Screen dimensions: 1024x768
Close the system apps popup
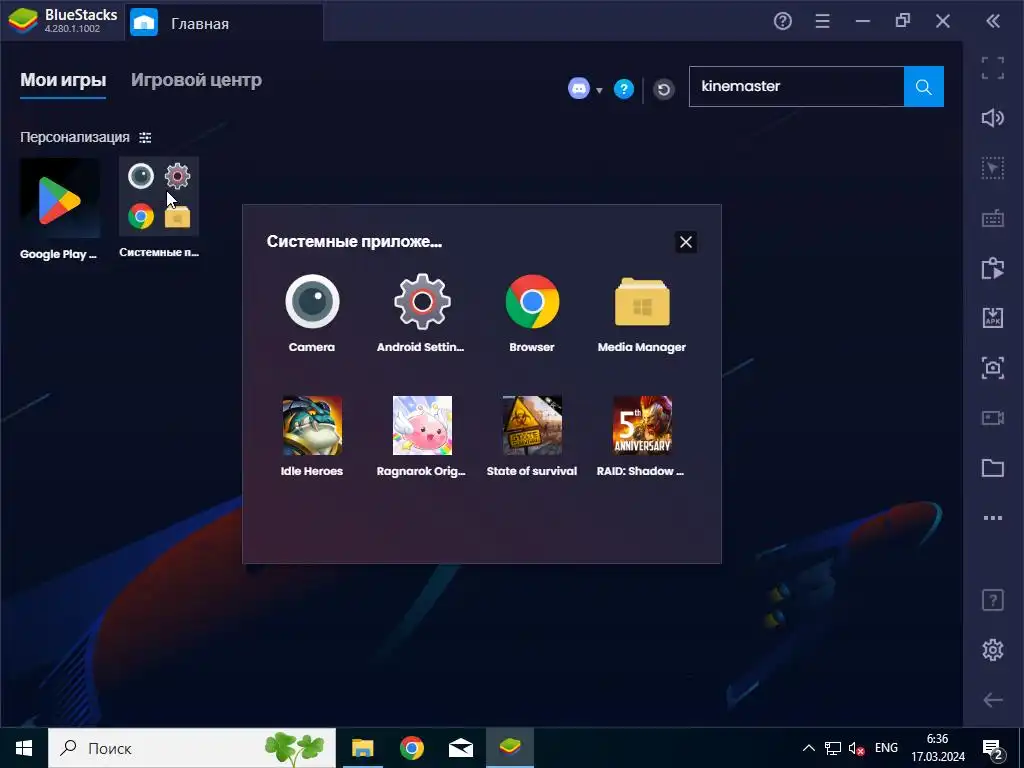[x=686, y=242]
